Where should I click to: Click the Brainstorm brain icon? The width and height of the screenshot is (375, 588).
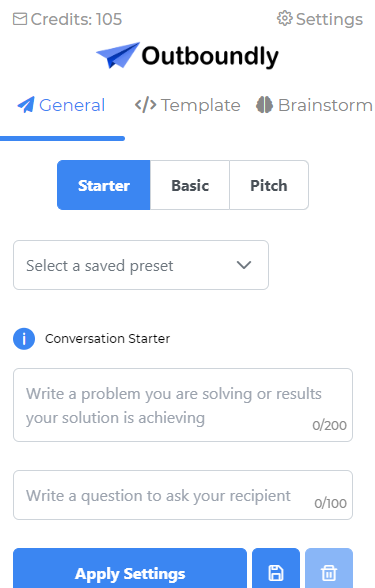coord(264,105)
